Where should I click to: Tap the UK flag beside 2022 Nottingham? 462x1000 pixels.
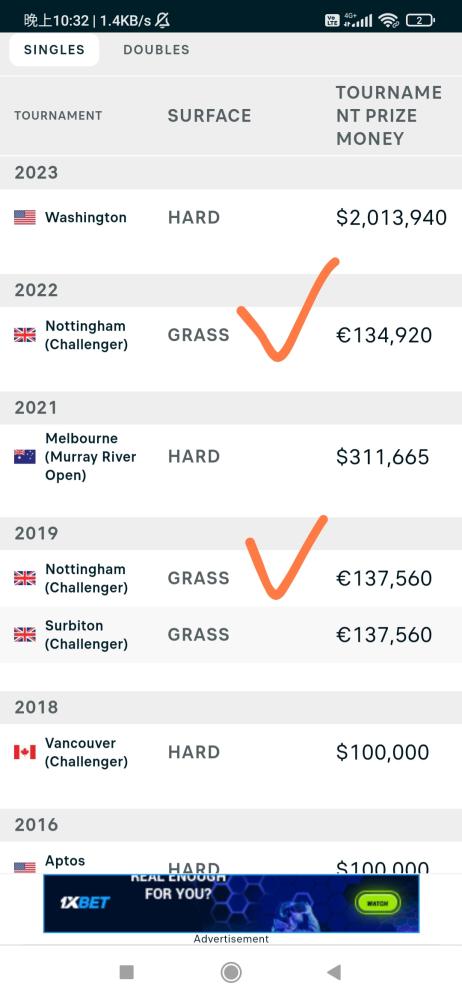coord(25,335)
